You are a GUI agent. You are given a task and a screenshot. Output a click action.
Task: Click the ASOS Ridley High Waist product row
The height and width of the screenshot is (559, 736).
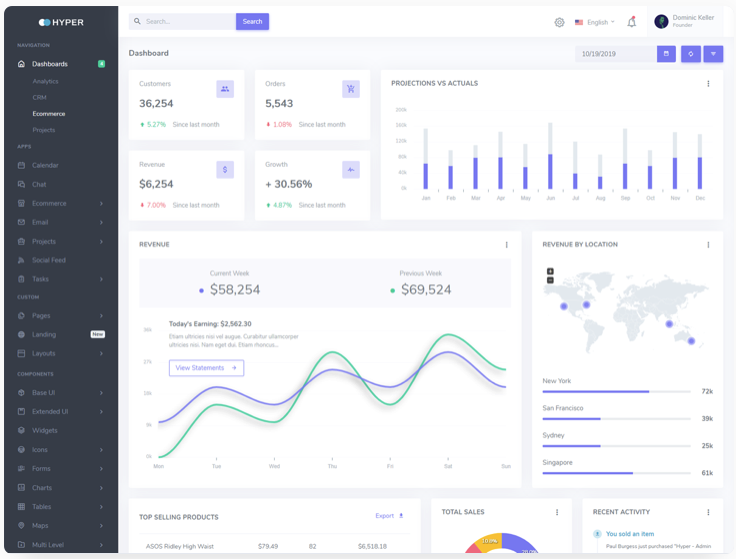274,546
